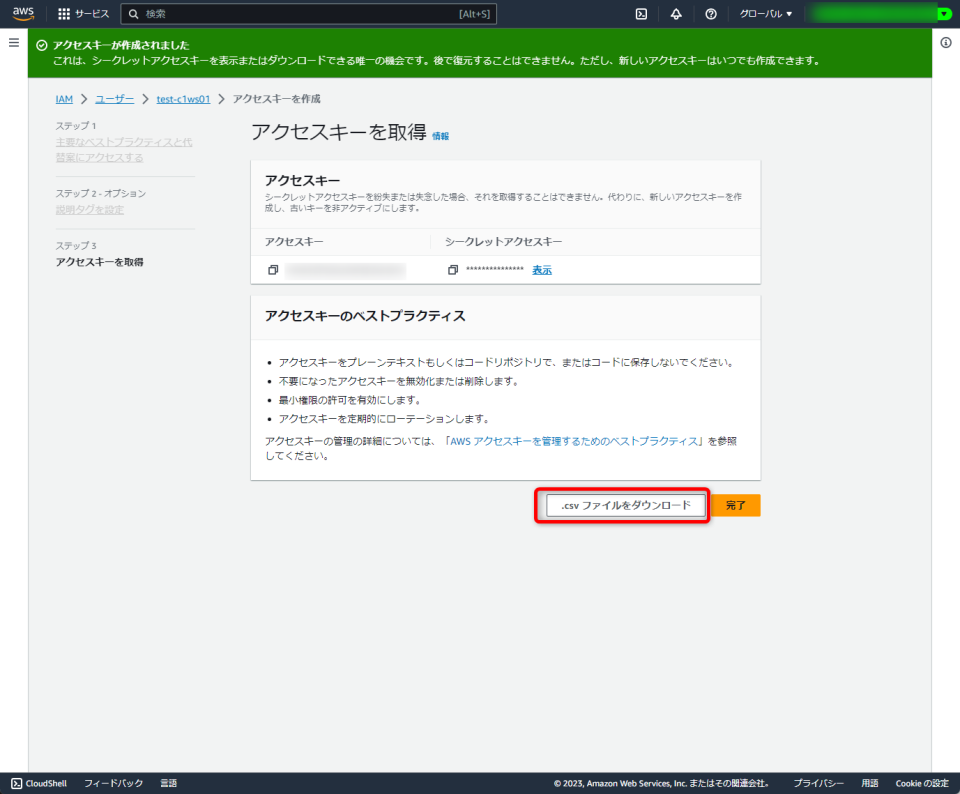The image size is (960, 794).
Task: Show the secret access key via 表示 link
Action: coord(541,269)
